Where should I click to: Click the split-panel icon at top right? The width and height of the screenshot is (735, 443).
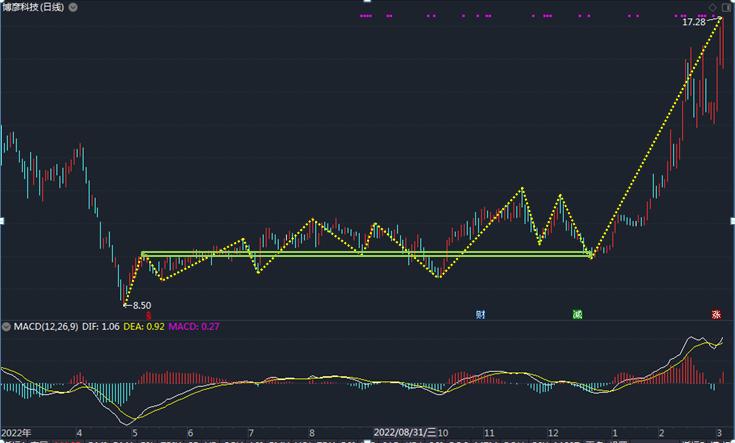coord(726,7)
